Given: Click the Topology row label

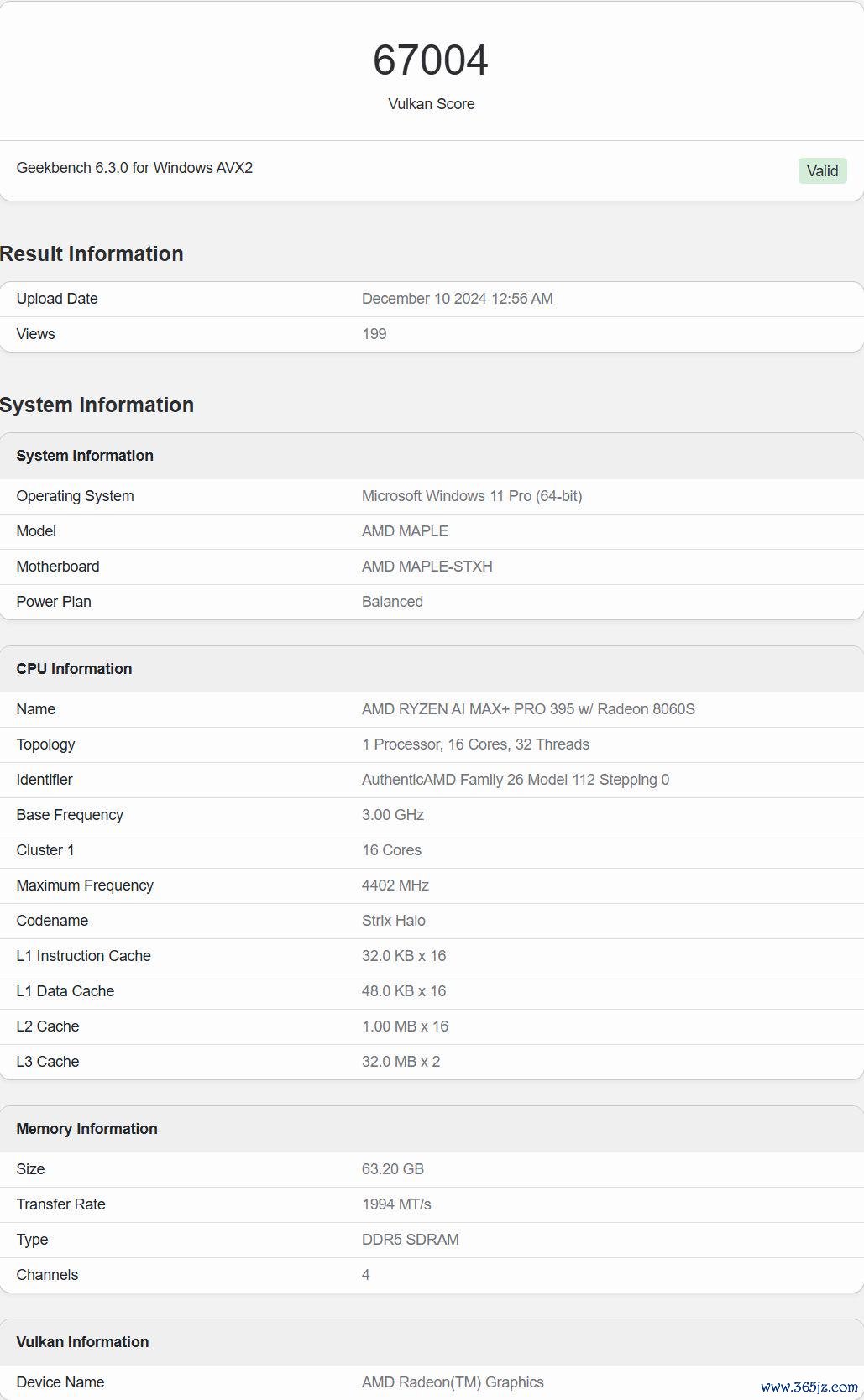Looking at the screenshot, I should [45, 744].
